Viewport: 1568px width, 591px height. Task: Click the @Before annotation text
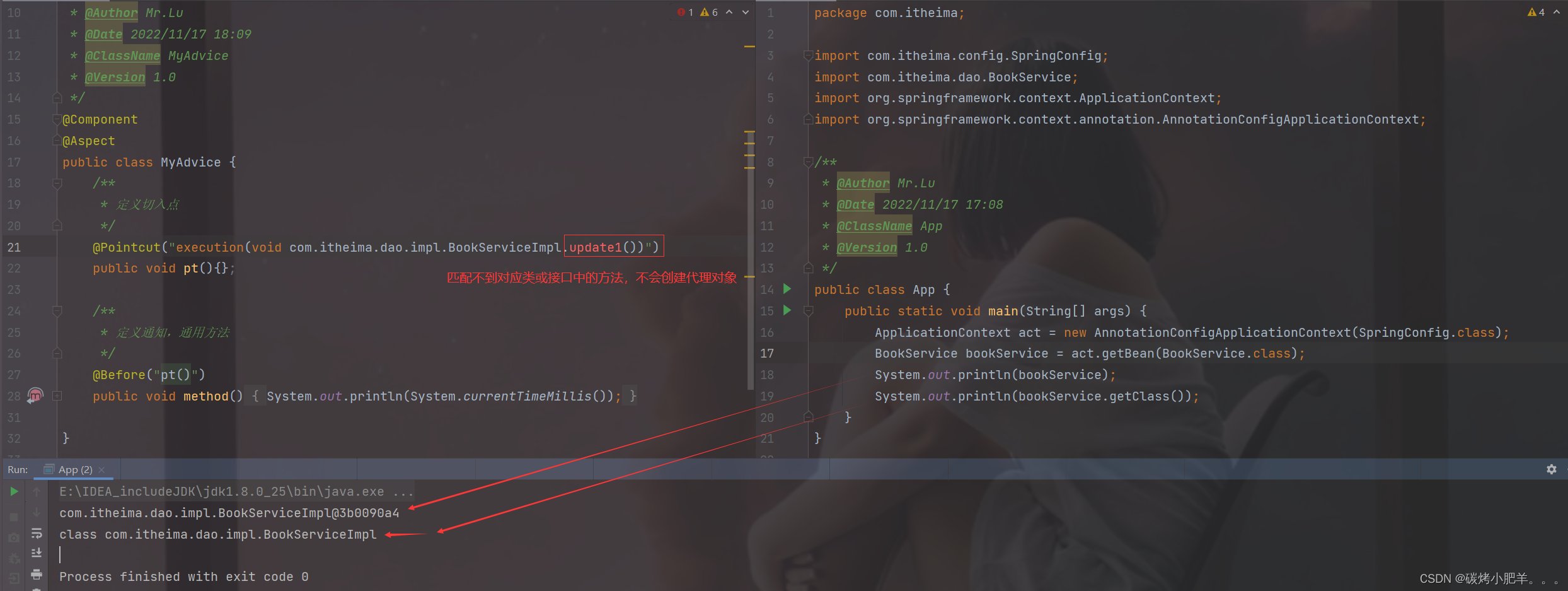[x=119, y=375]
